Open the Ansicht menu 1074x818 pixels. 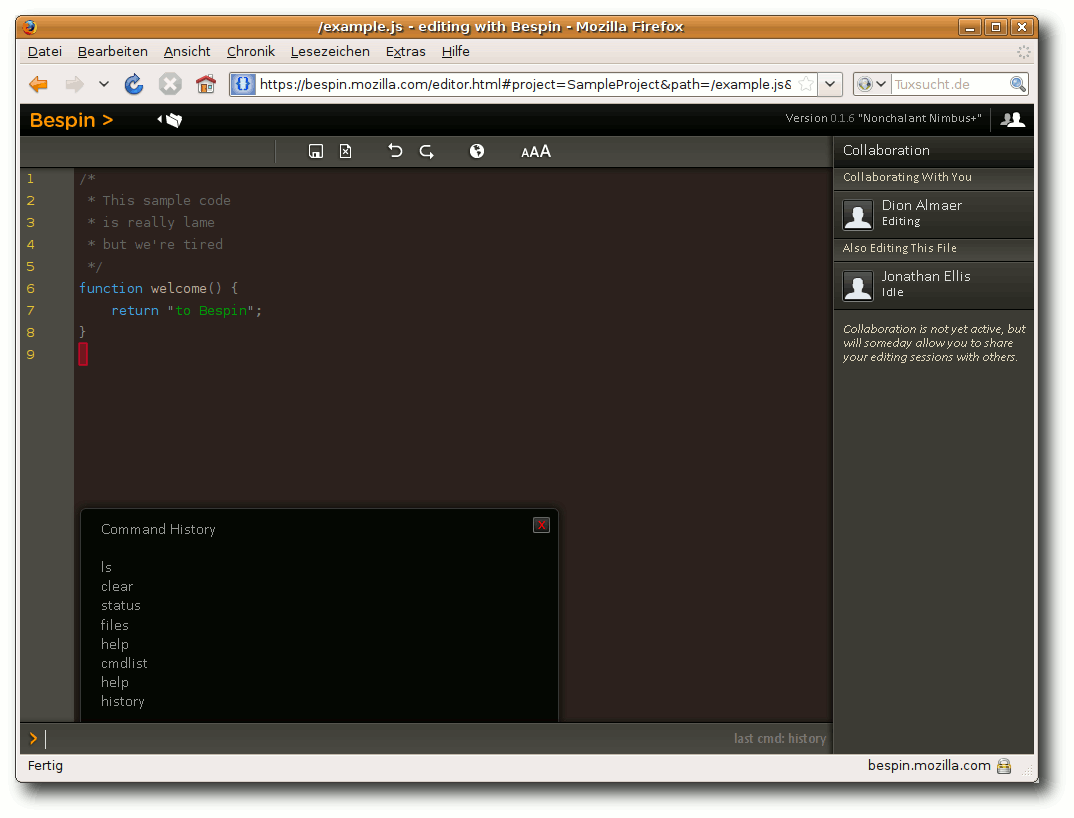[x=187, y=51]
